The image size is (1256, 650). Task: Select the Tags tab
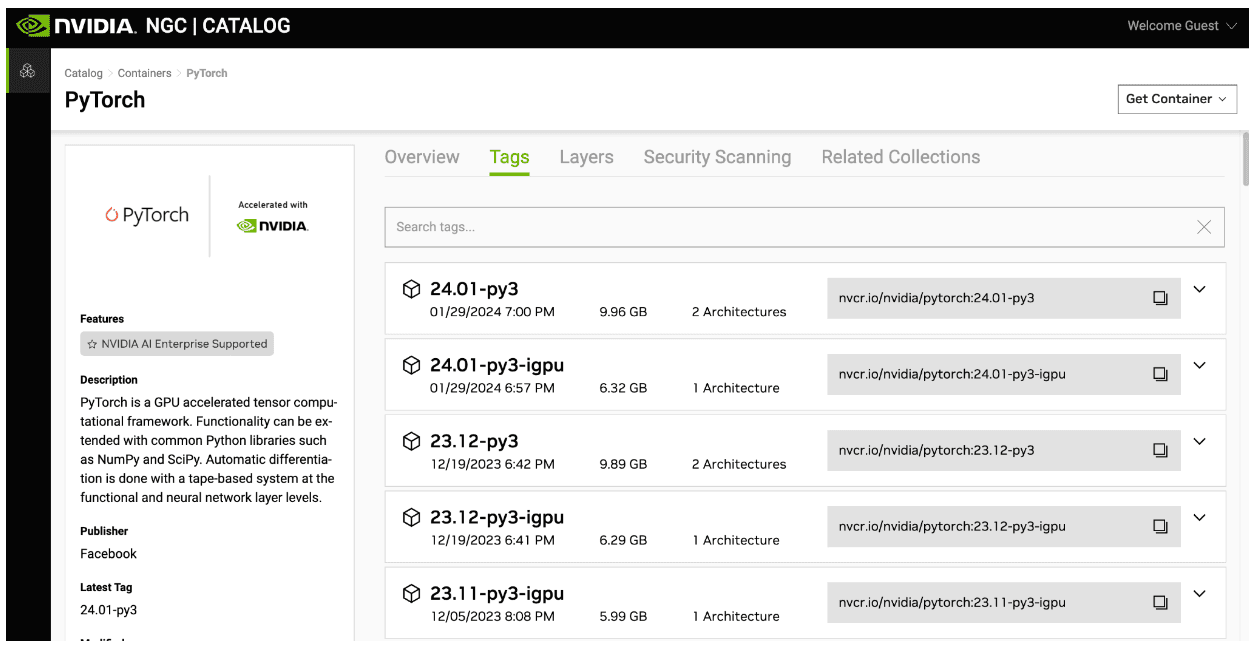509,157
